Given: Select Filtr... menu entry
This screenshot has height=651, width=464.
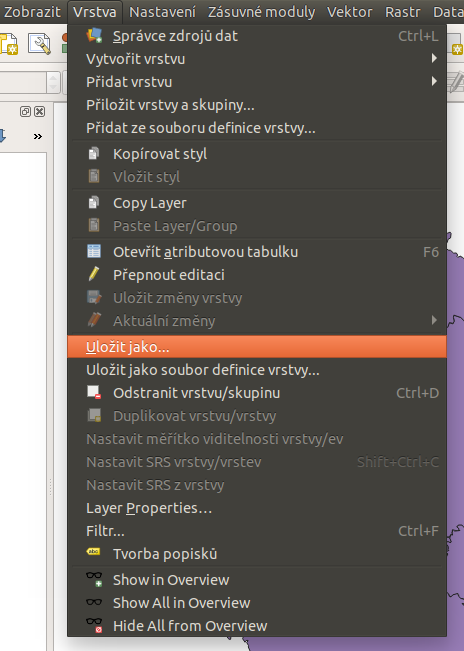Looking at the screenshot, I should click(x=257, y=531).
